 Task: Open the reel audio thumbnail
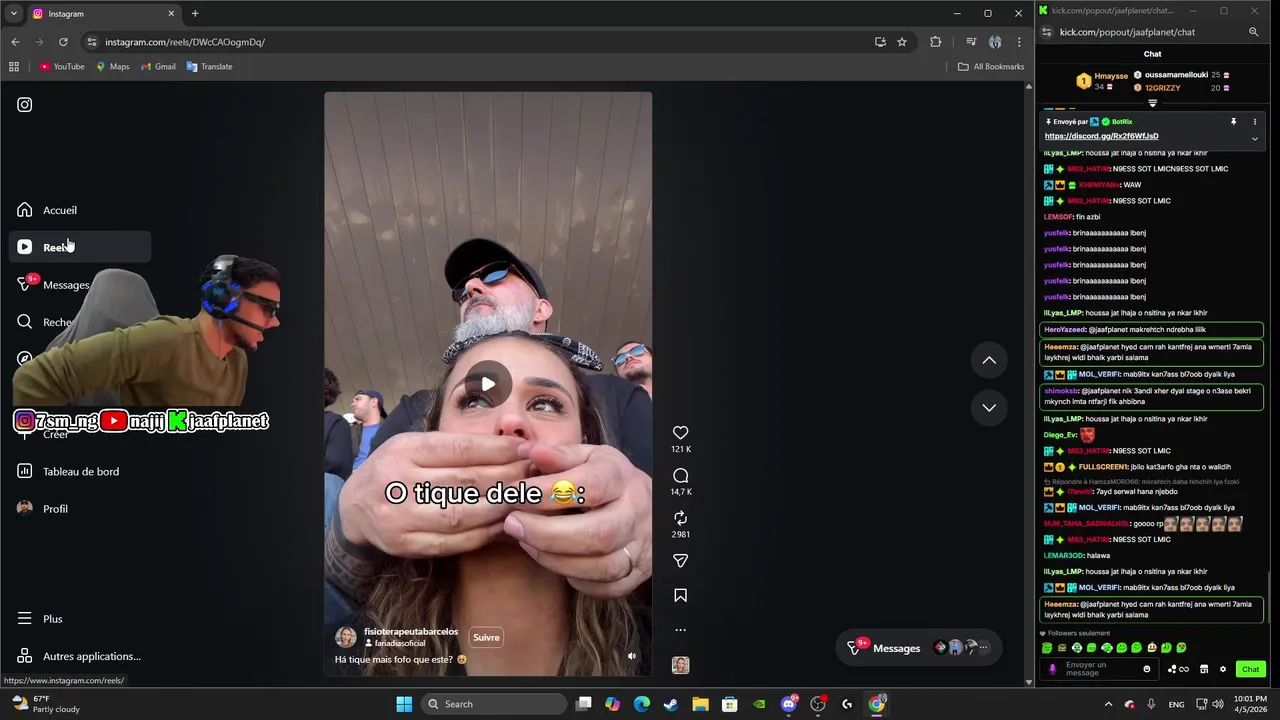pyautogui.click(x=680, y=665)
